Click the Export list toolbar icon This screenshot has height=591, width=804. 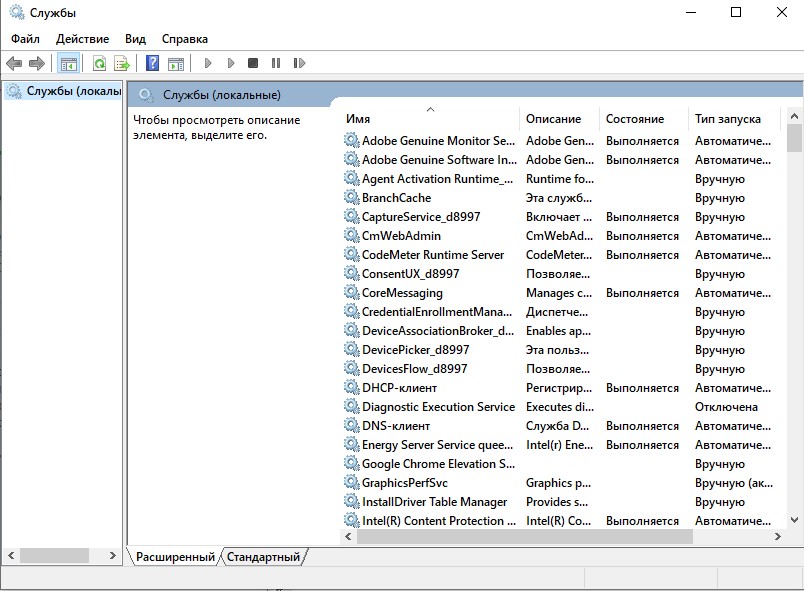pos(122,63)
